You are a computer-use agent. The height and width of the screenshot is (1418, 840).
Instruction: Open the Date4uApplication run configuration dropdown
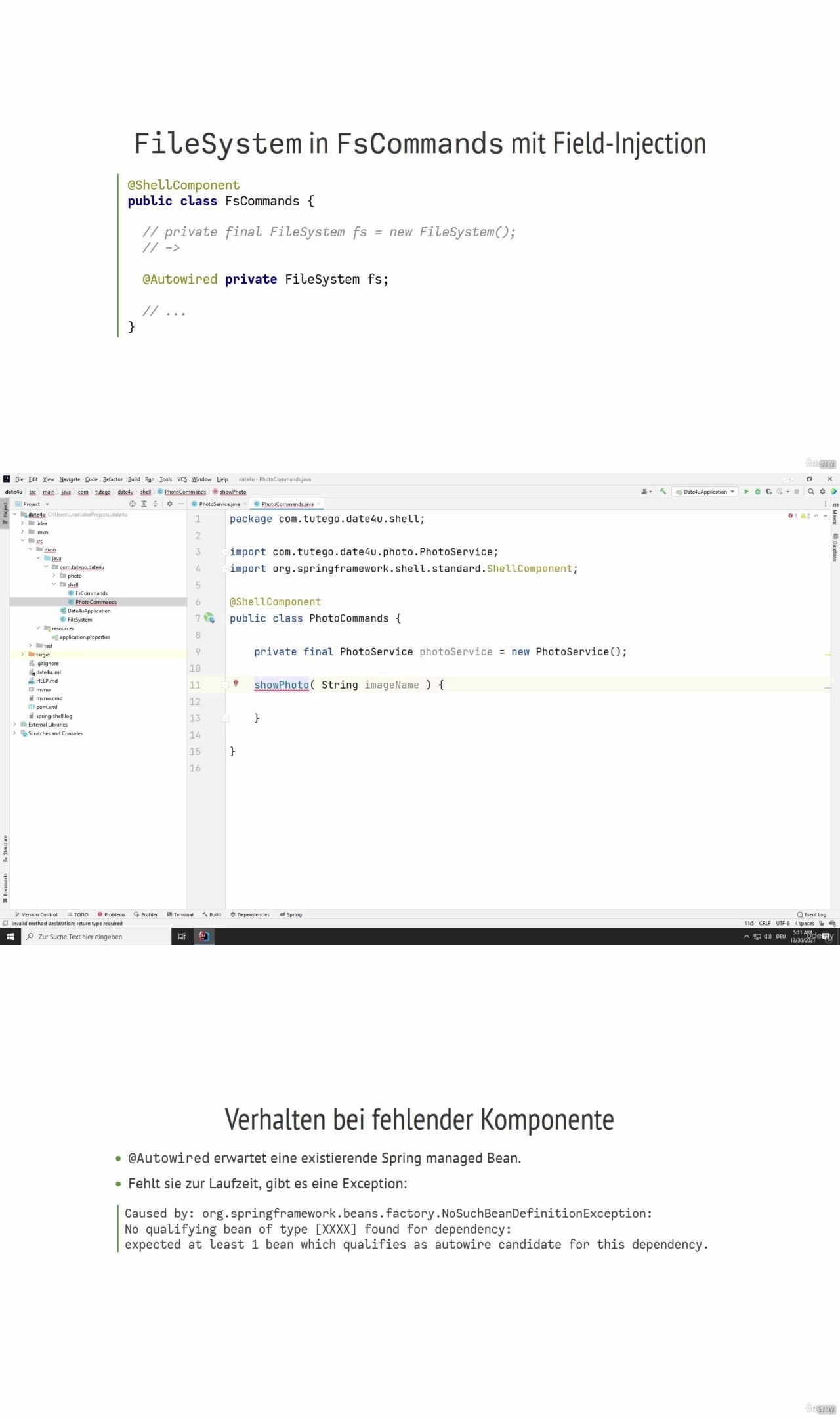tap(705, 492)
